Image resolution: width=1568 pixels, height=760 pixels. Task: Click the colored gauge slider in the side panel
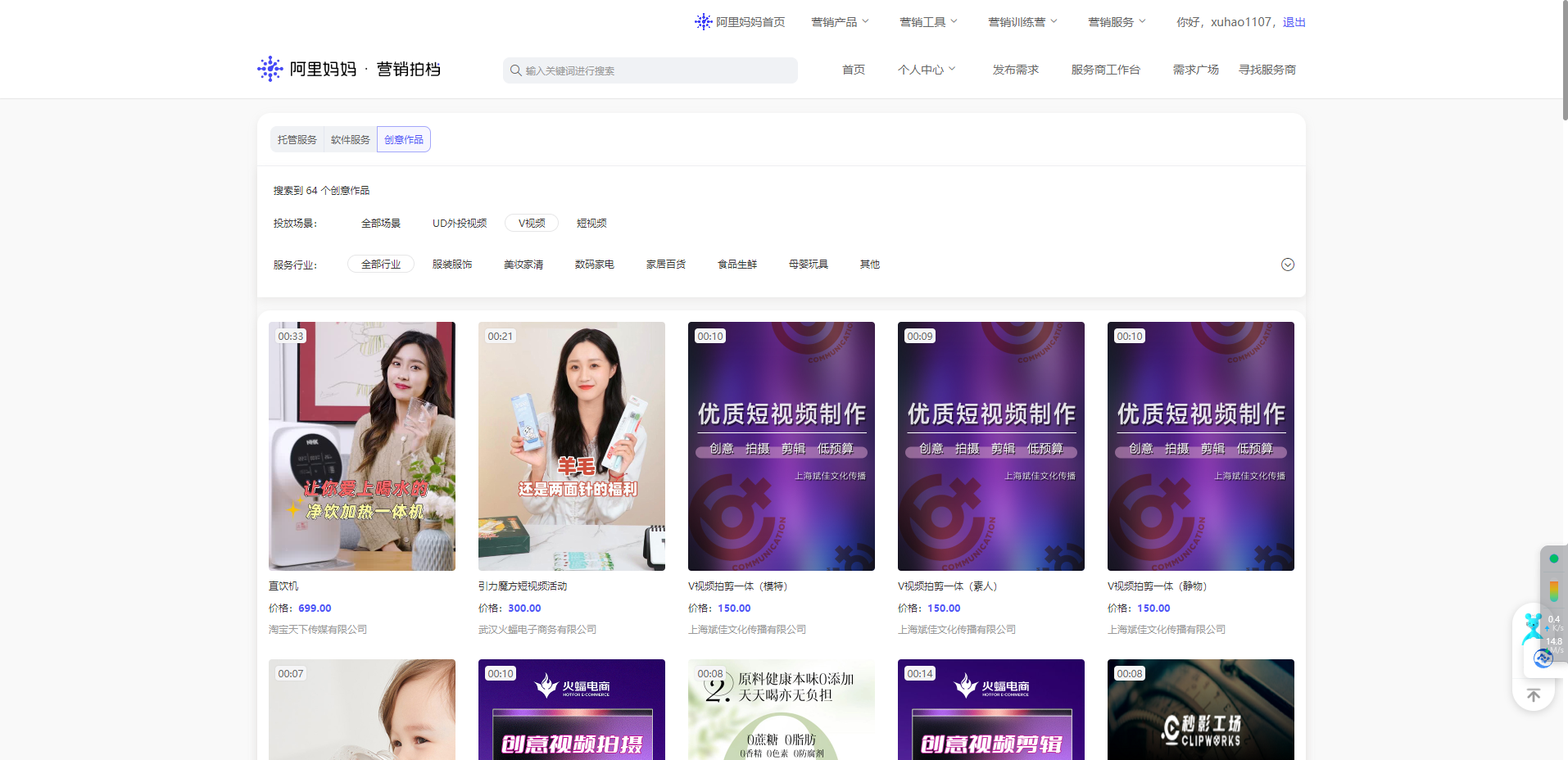pos(1553,589)
